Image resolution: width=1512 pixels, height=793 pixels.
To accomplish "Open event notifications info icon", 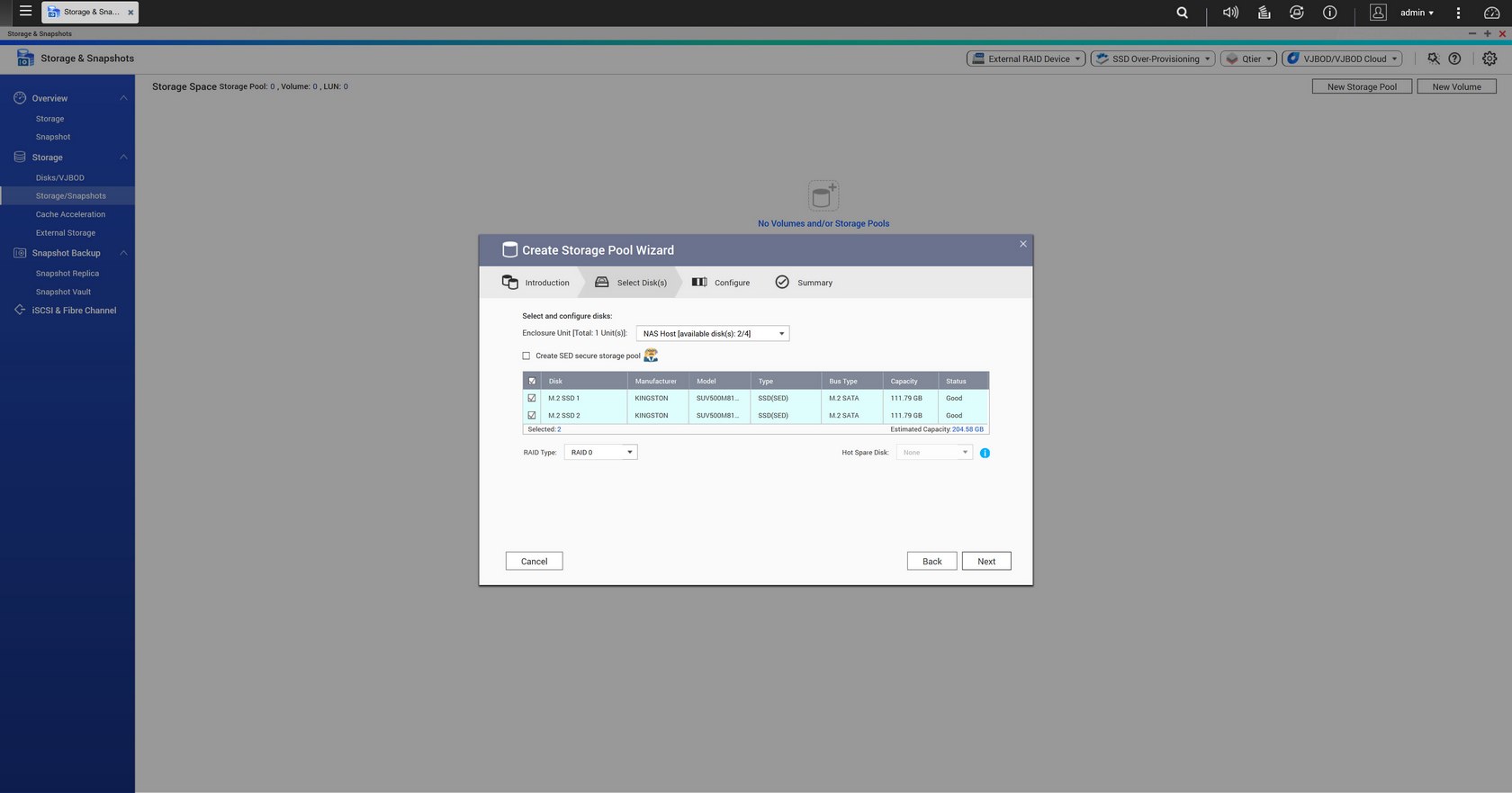I will [x=1329, y=13].
